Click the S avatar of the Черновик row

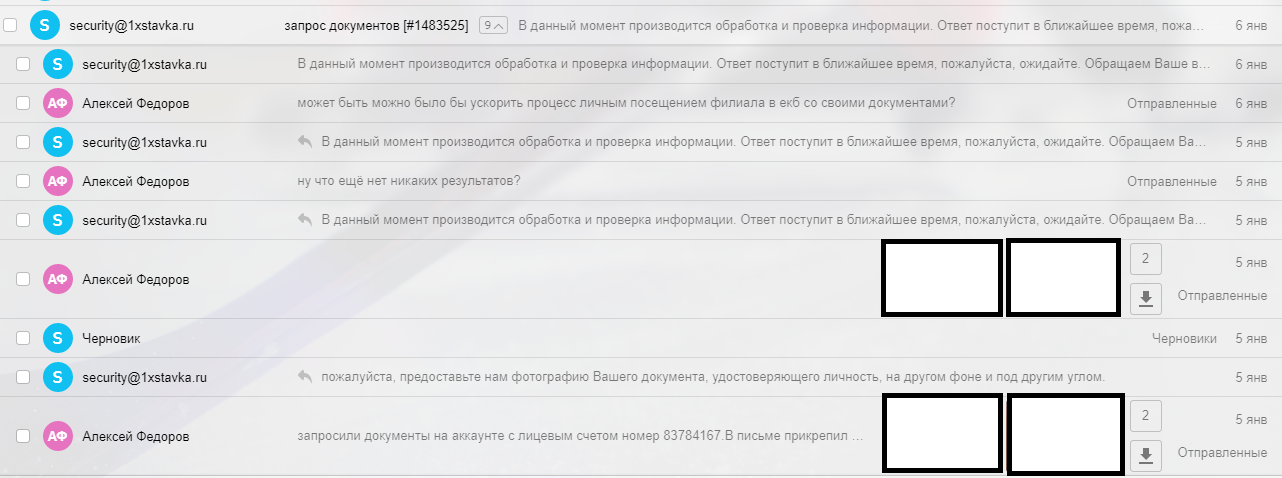(59, 338)
